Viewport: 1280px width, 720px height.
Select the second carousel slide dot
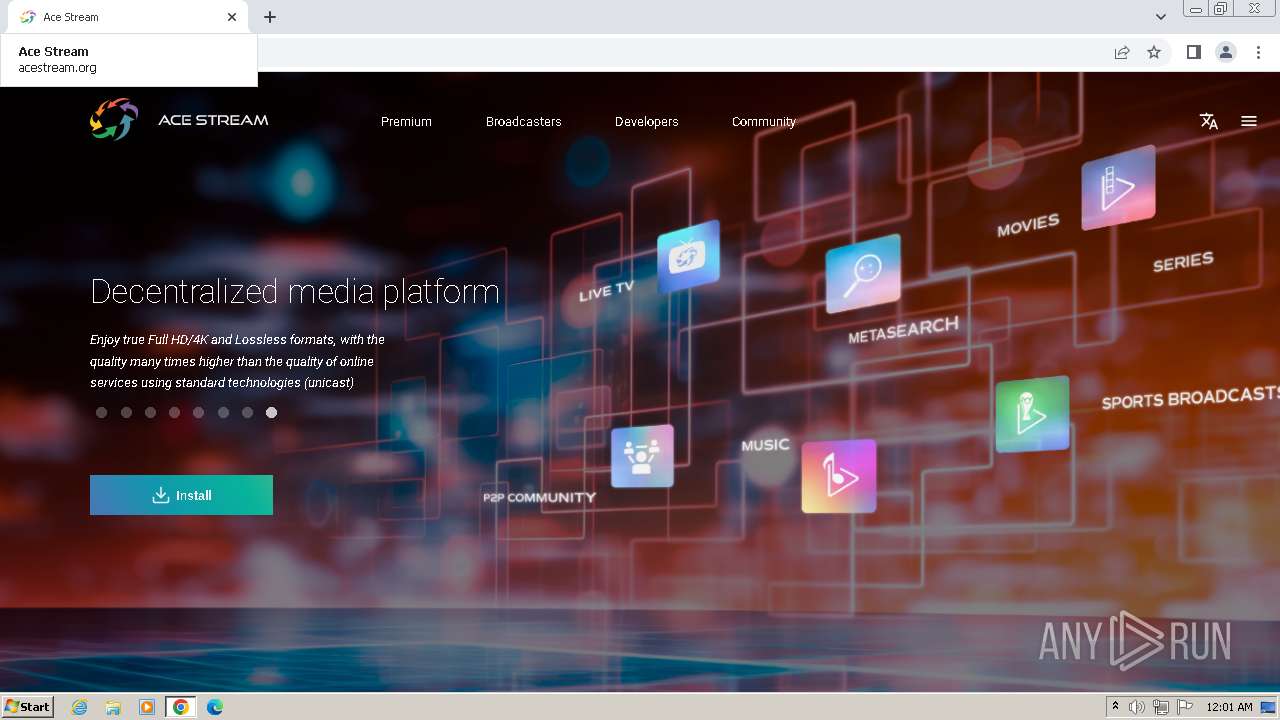click(x=126, y=412)
